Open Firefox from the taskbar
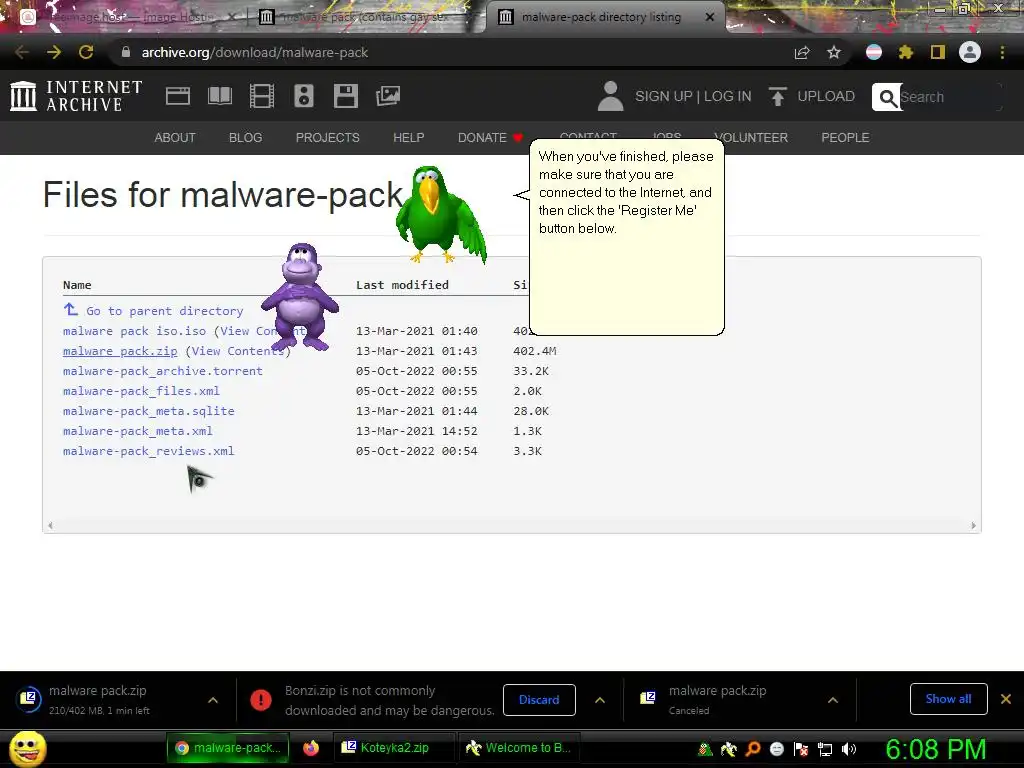Viewport: 1024px width, 768px height. point(311,748)
